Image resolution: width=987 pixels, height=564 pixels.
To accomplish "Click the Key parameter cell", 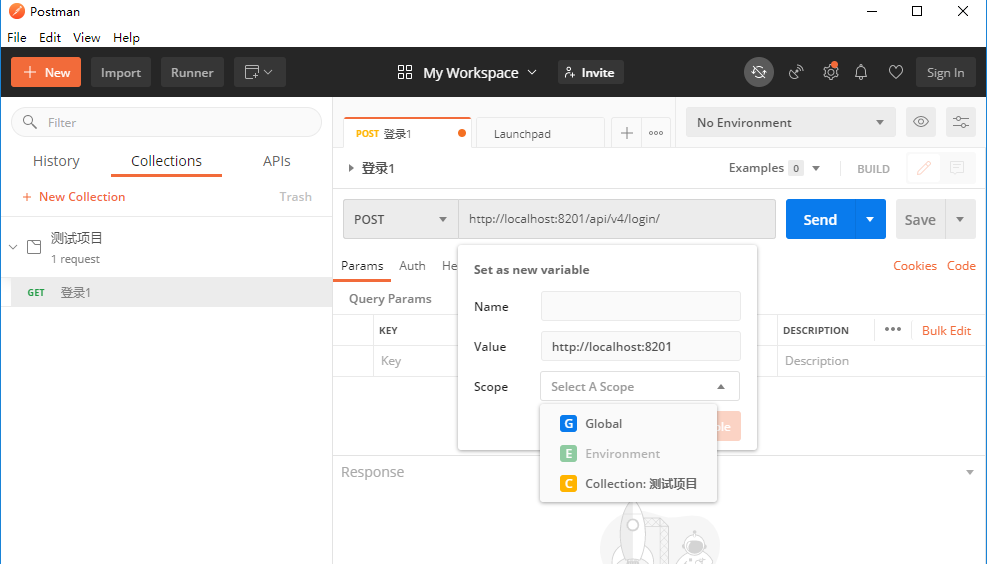I will point(415,361).
